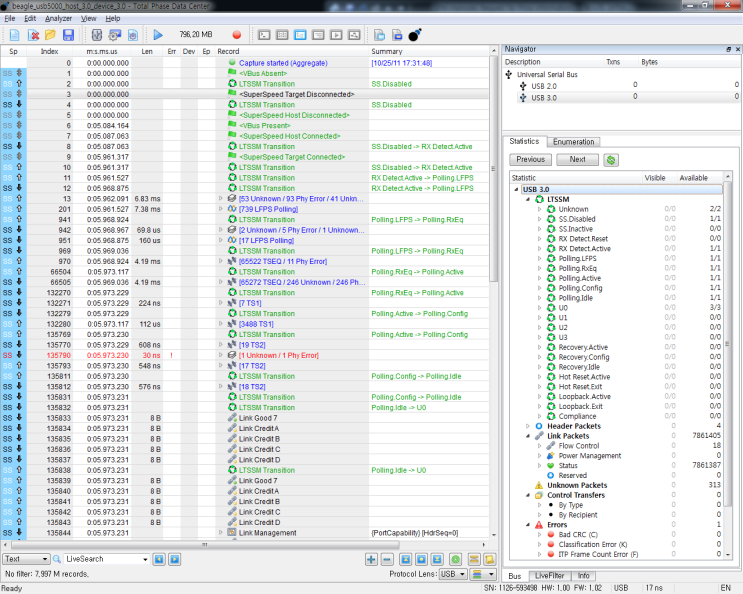Open Device Settings gear icon in toolbar

tap(115, 35)
